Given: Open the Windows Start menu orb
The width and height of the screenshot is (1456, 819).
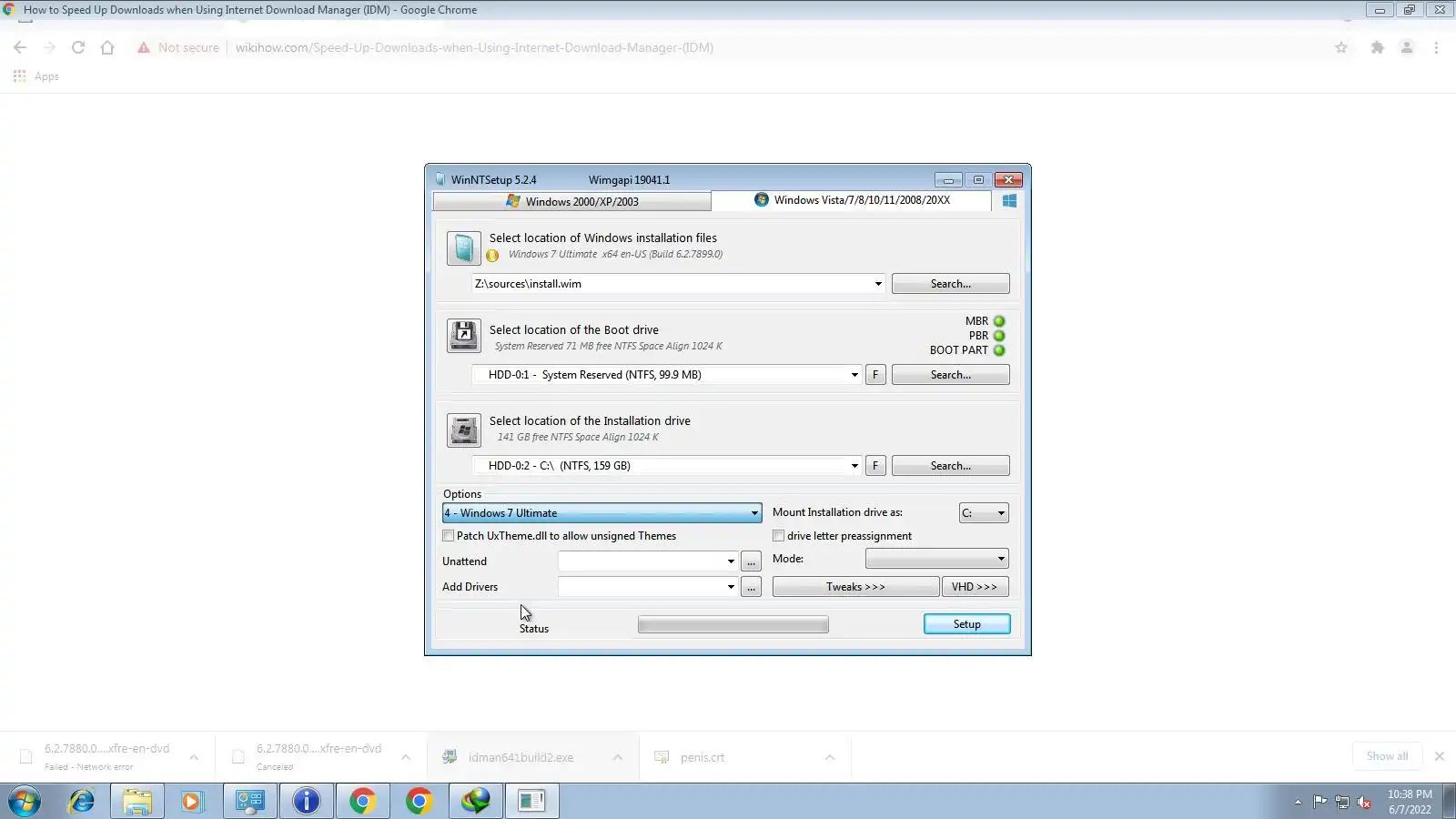Looking at the screenshot, I should (x=25, y=802).
